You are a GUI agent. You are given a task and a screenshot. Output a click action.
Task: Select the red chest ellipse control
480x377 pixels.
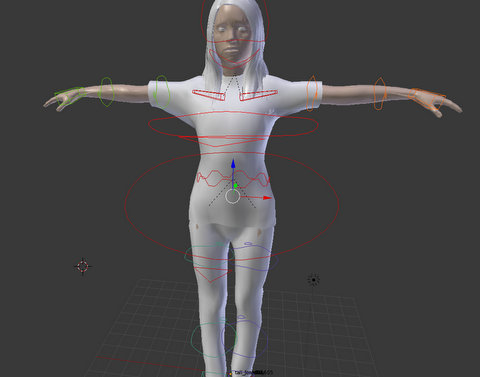tap(233, 124)
